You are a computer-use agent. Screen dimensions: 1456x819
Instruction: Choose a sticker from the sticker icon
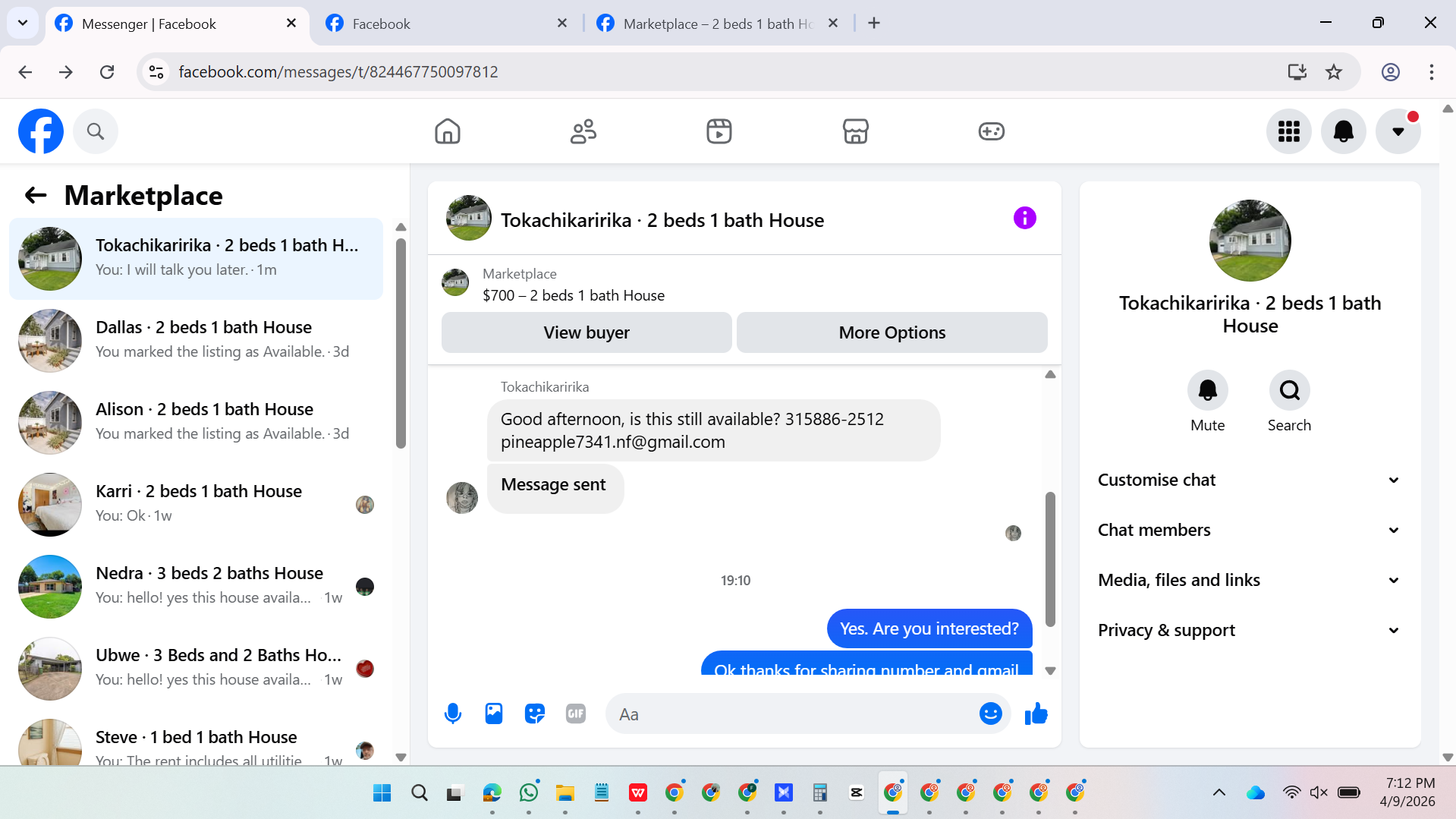(535, 713)
